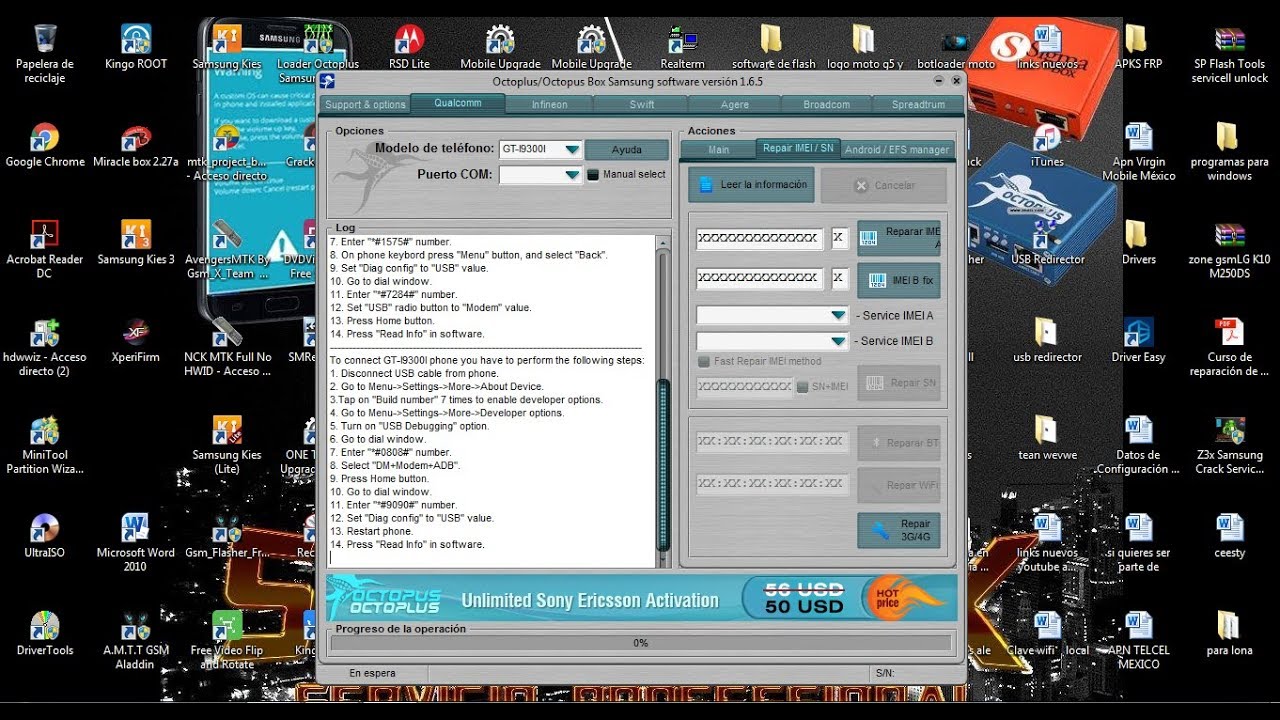
Task: Open the Puerto COM dropdown
Action: [x=571, y=175]
